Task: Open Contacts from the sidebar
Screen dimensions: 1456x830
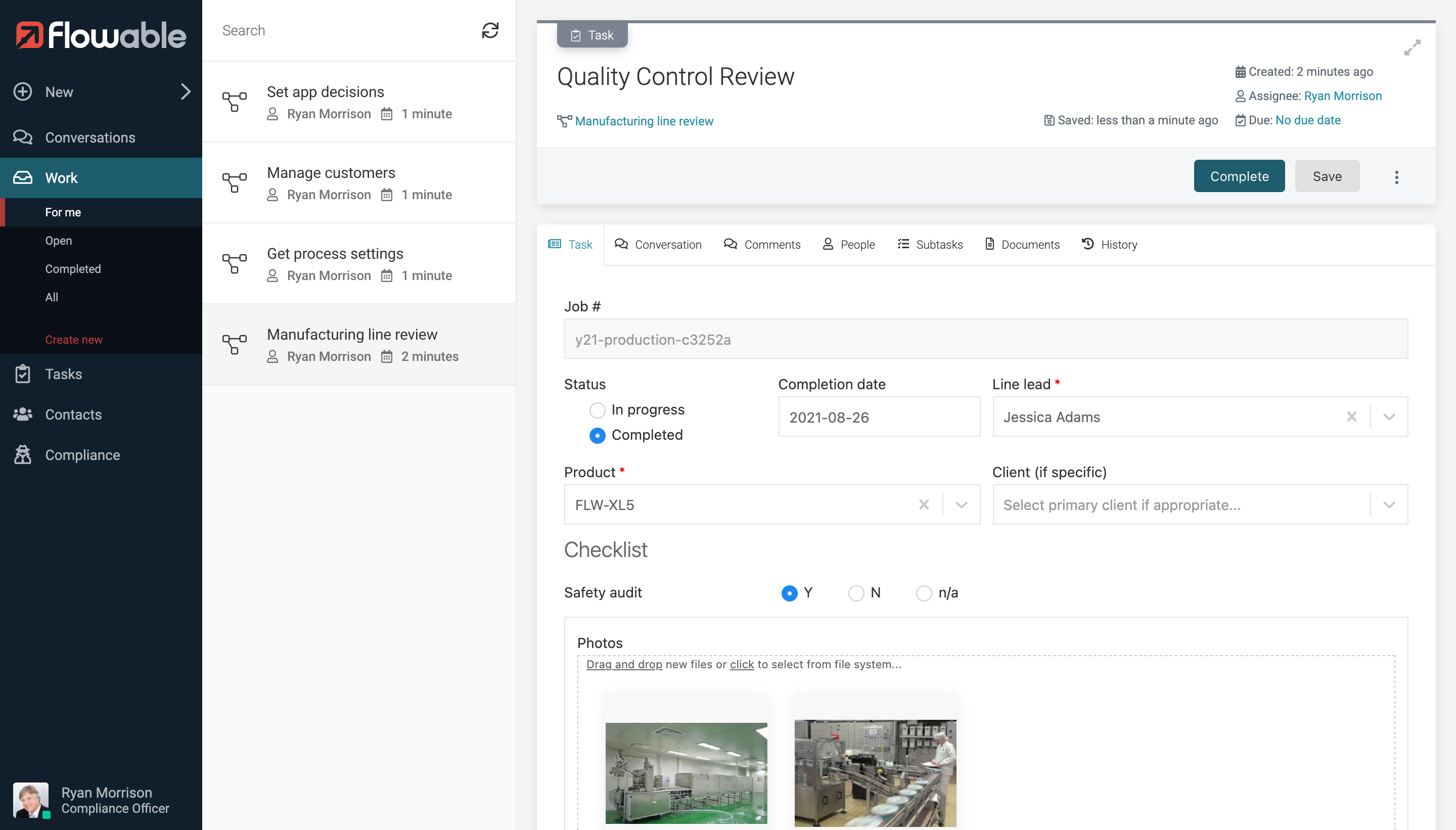Action: (101, 414)
